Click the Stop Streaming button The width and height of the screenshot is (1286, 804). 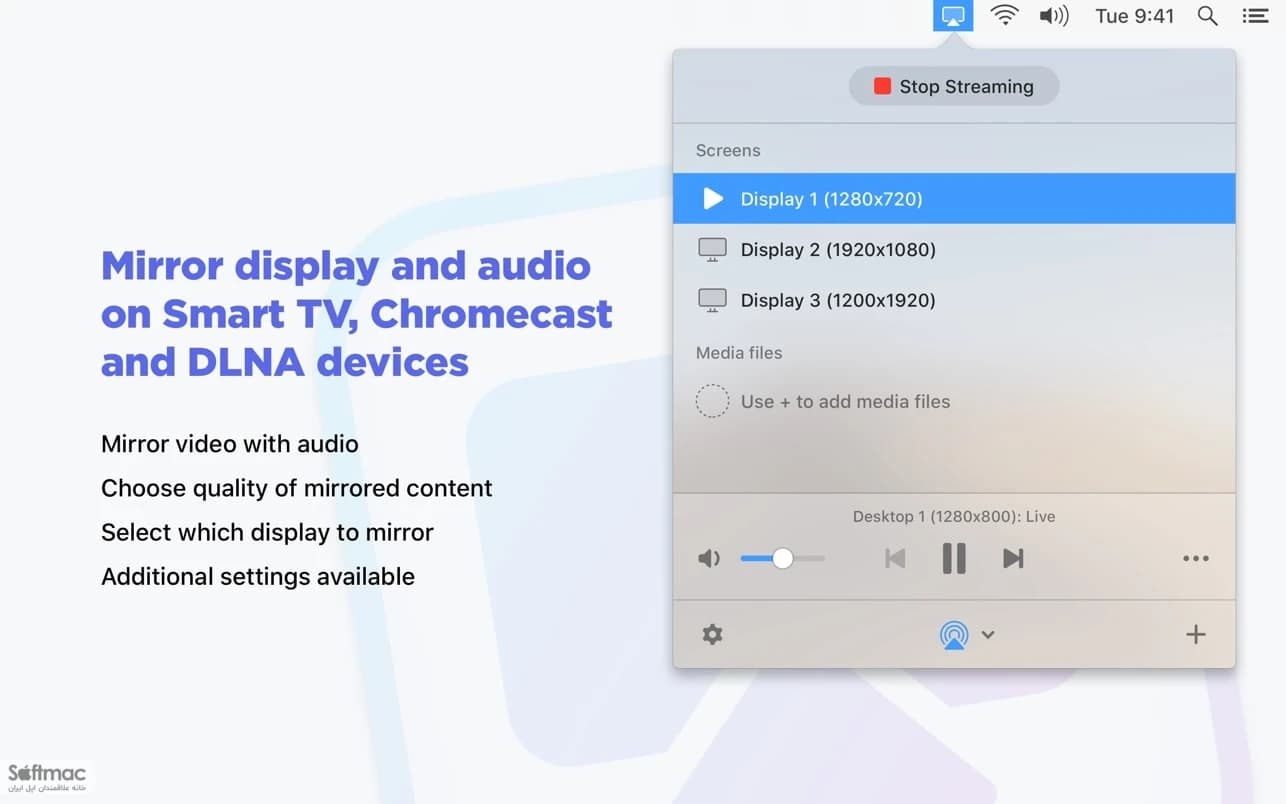953,86
